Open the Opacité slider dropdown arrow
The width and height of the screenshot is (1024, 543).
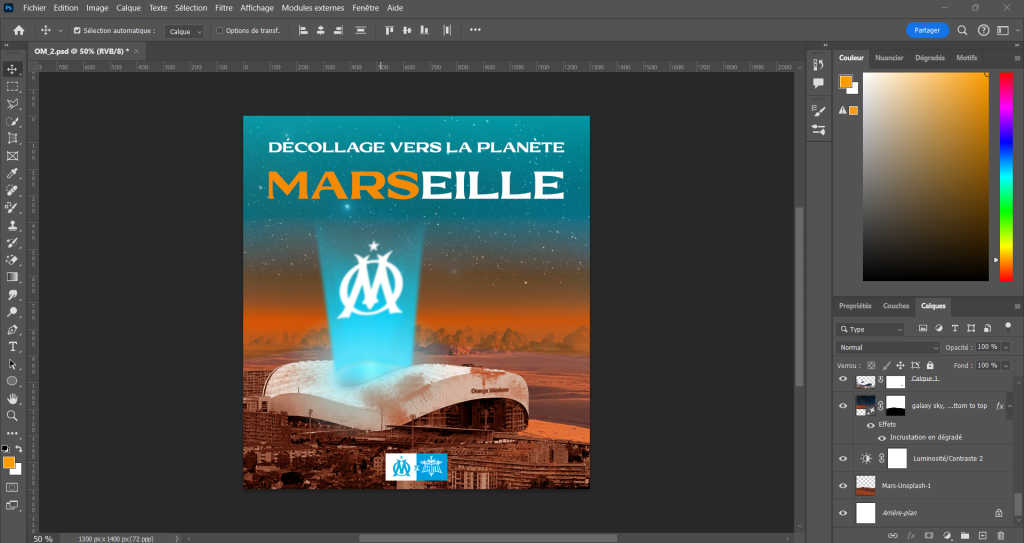click(x=1005, y=348)
